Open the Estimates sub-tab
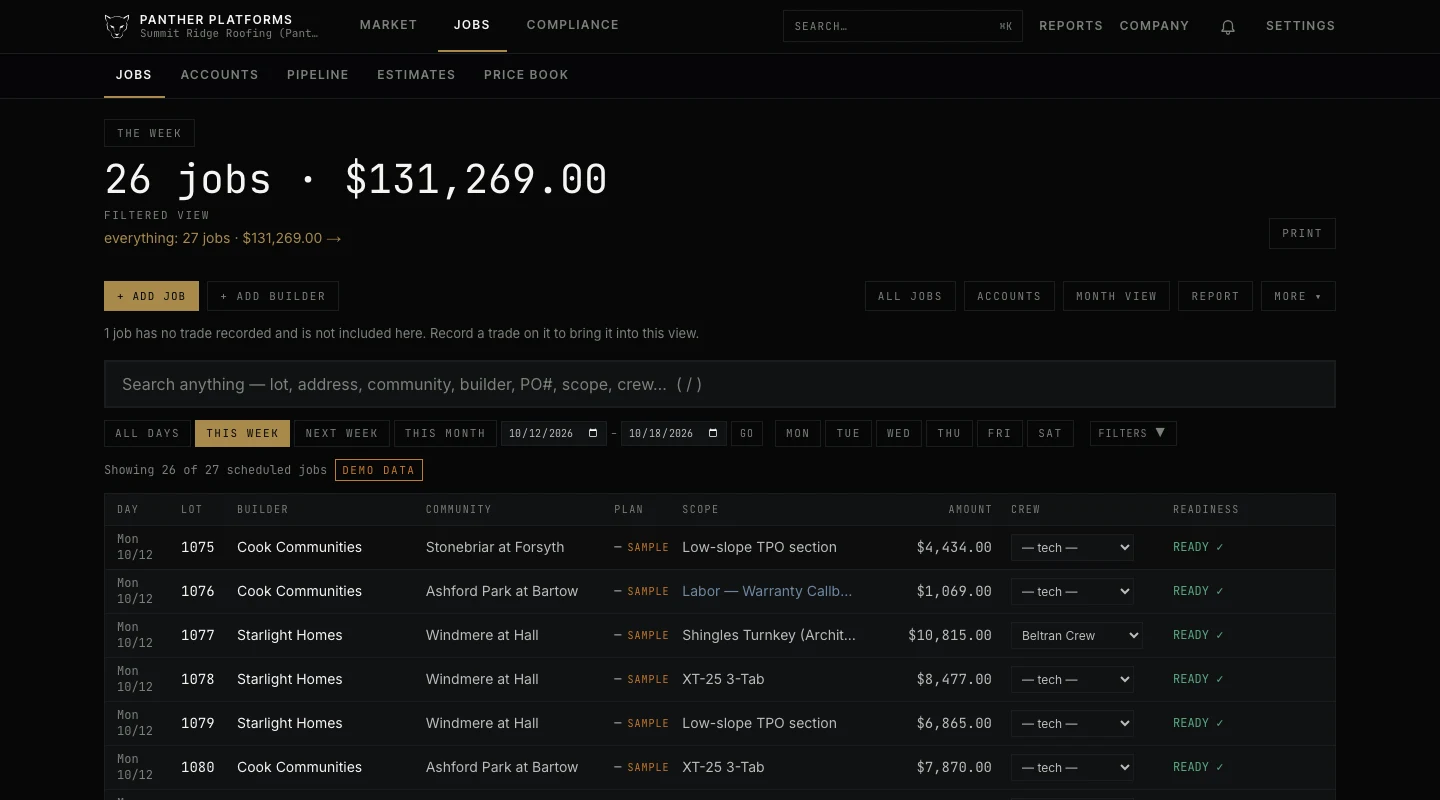 tap(416, 75)
